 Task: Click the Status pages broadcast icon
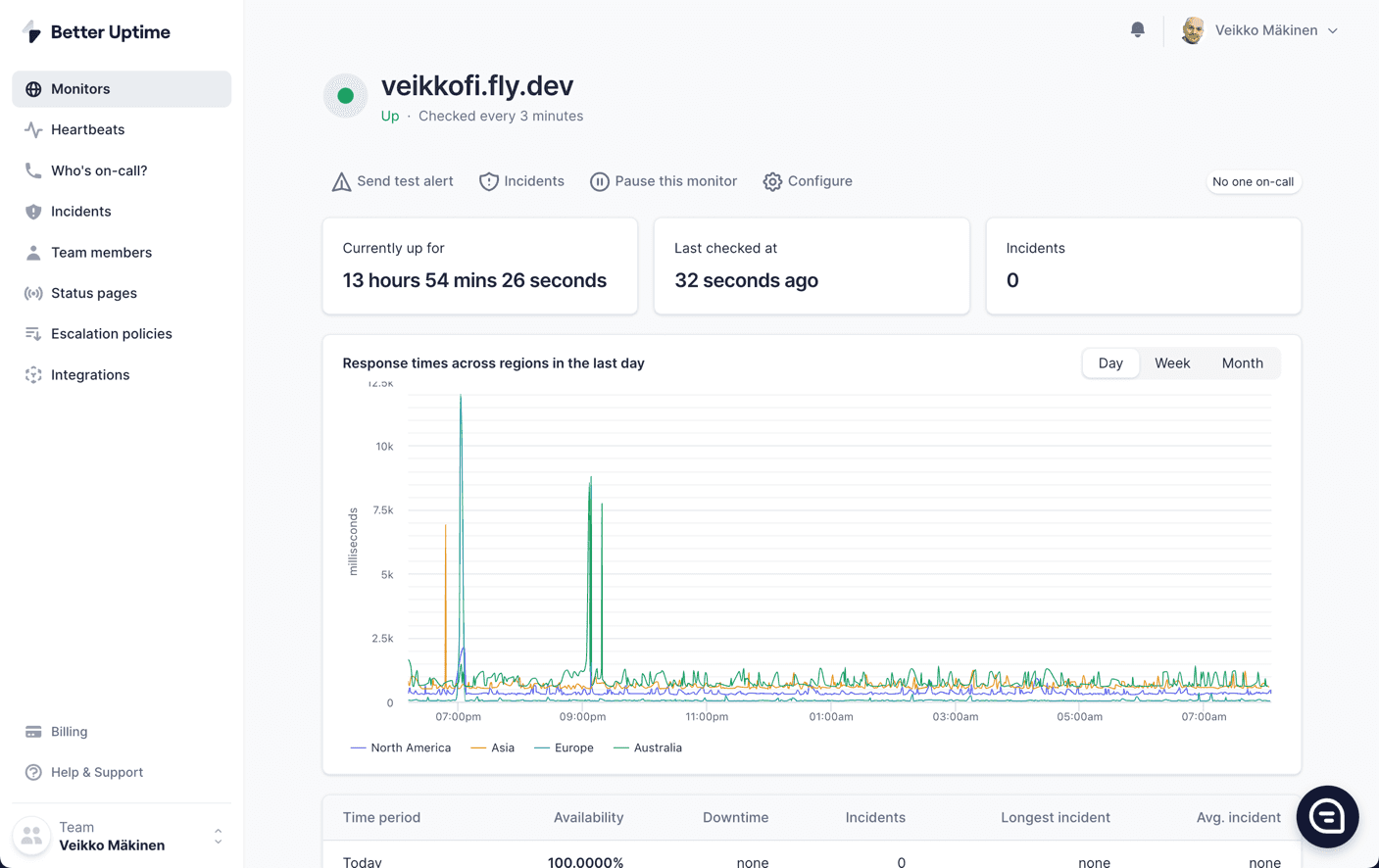(33, 293)
